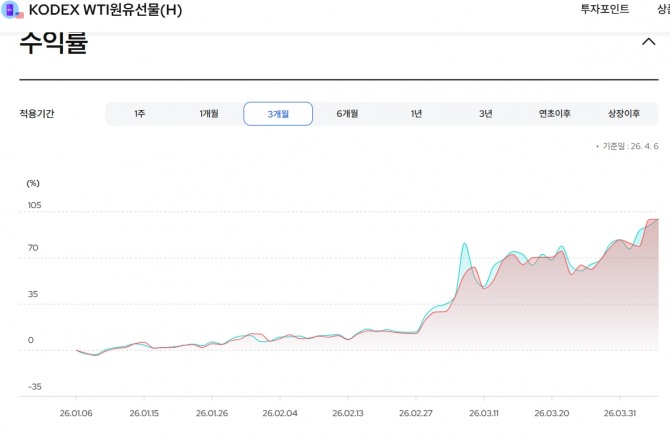
Task: Click the chart's rightmost endpoint near 26.03.31
Action: click(x=657, y=220)
